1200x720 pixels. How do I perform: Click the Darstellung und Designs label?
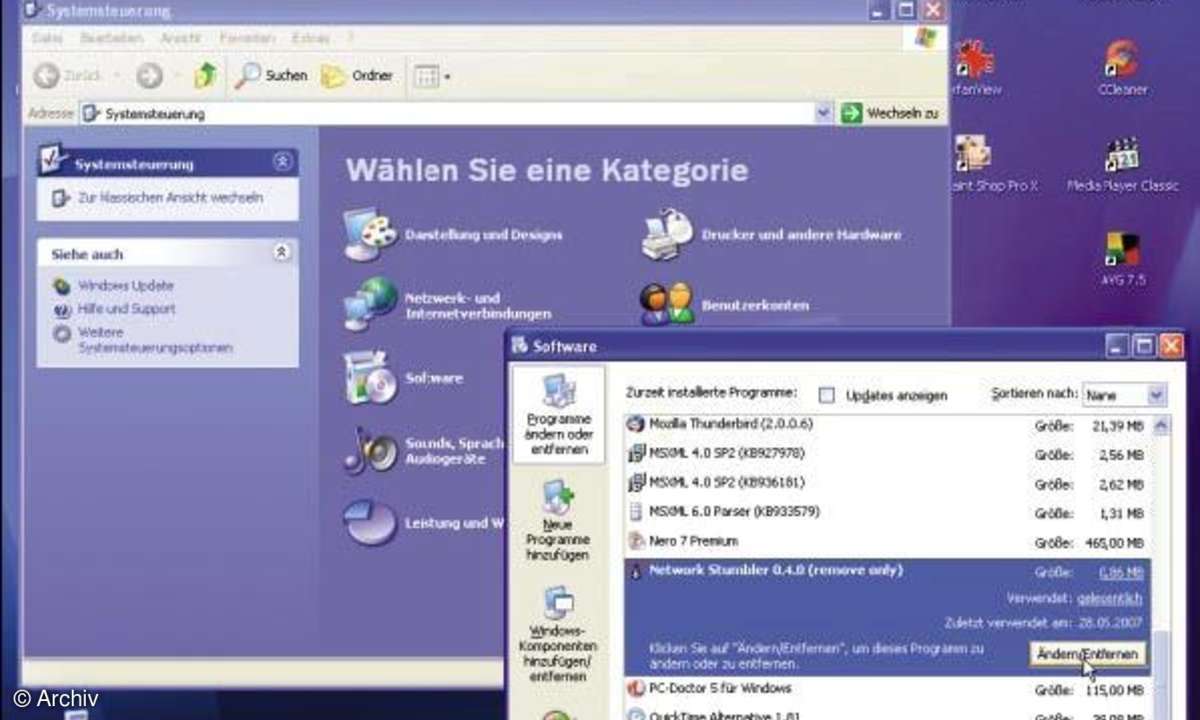483,235
